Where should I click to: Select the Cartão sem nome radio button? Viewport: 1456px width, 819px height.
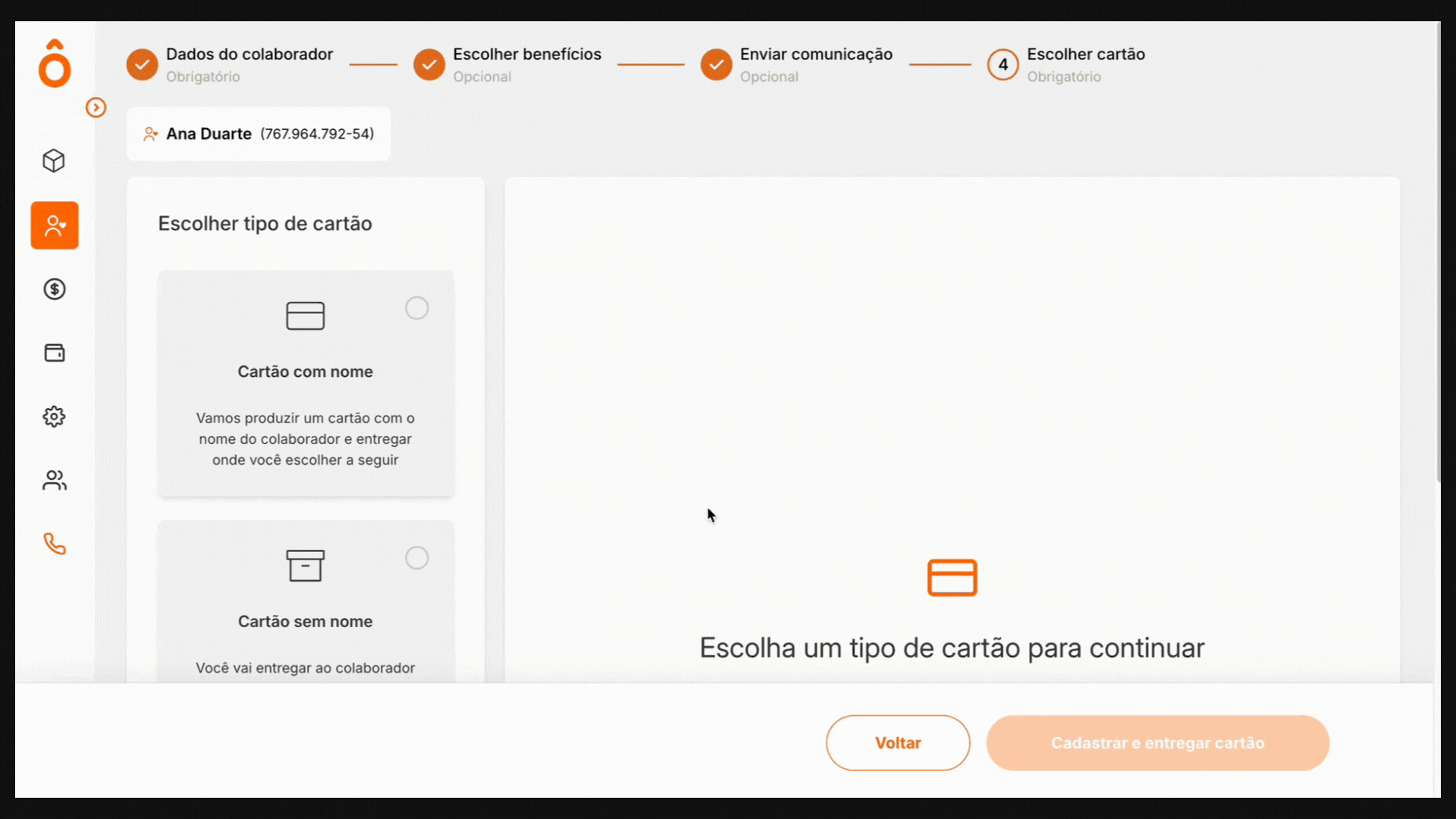pyautogui.click(x=417, y=558)
